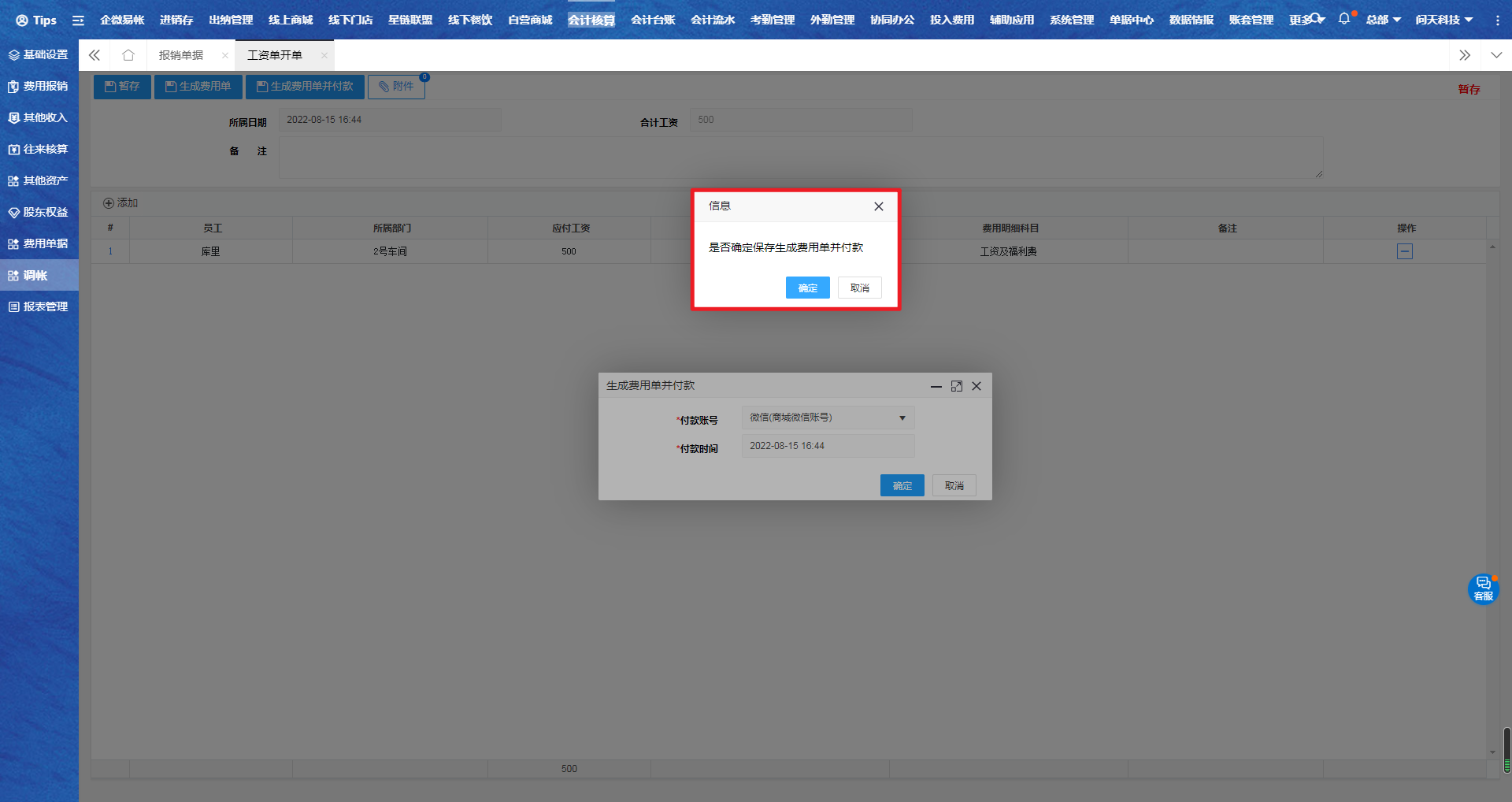Expand the 付款账号 dropdown
Viewport: 1512px width, 802px height.
[902, 418]
